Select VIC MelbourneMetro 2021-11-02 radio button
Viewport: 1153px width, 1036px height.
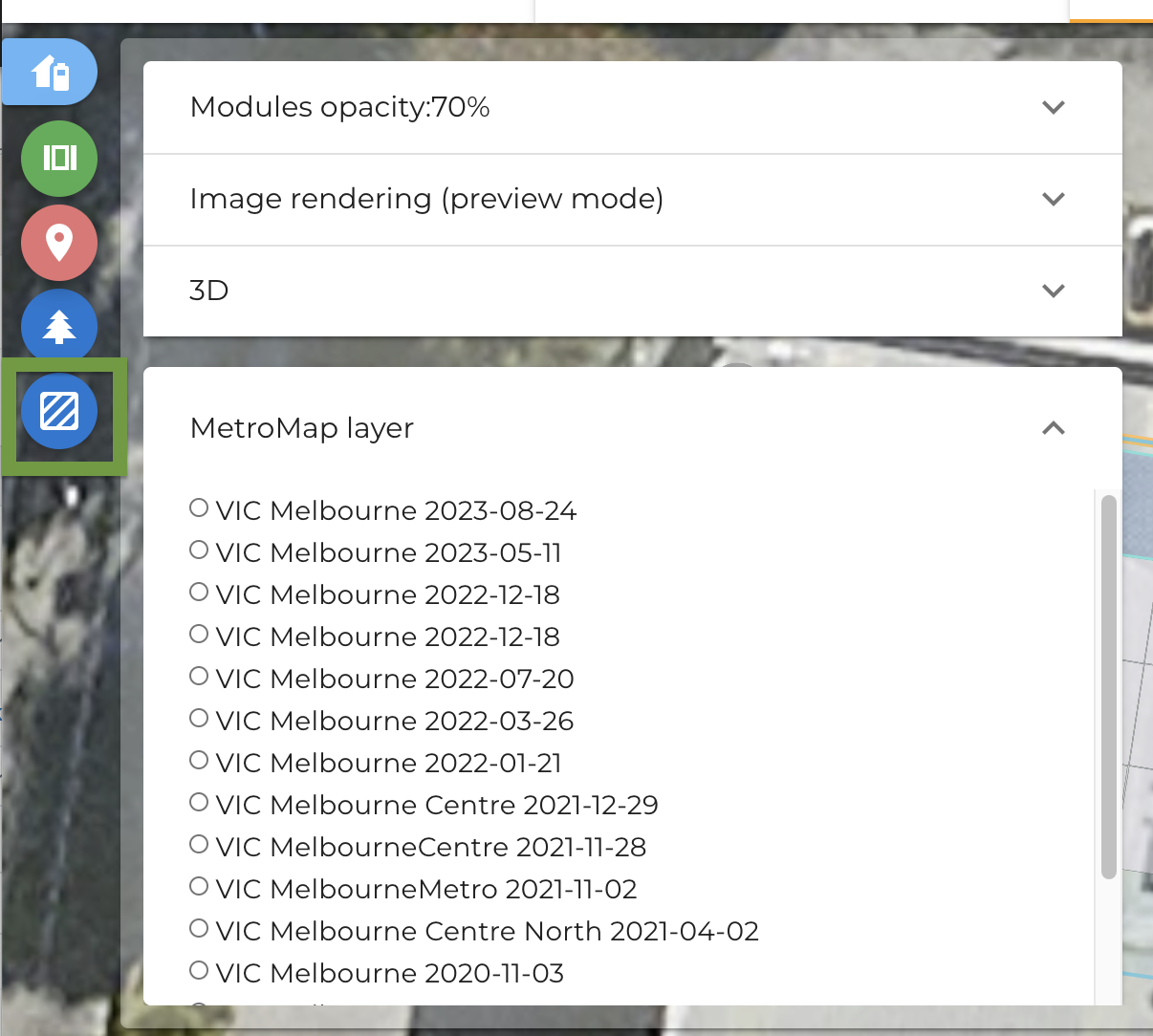pos(199,886)
